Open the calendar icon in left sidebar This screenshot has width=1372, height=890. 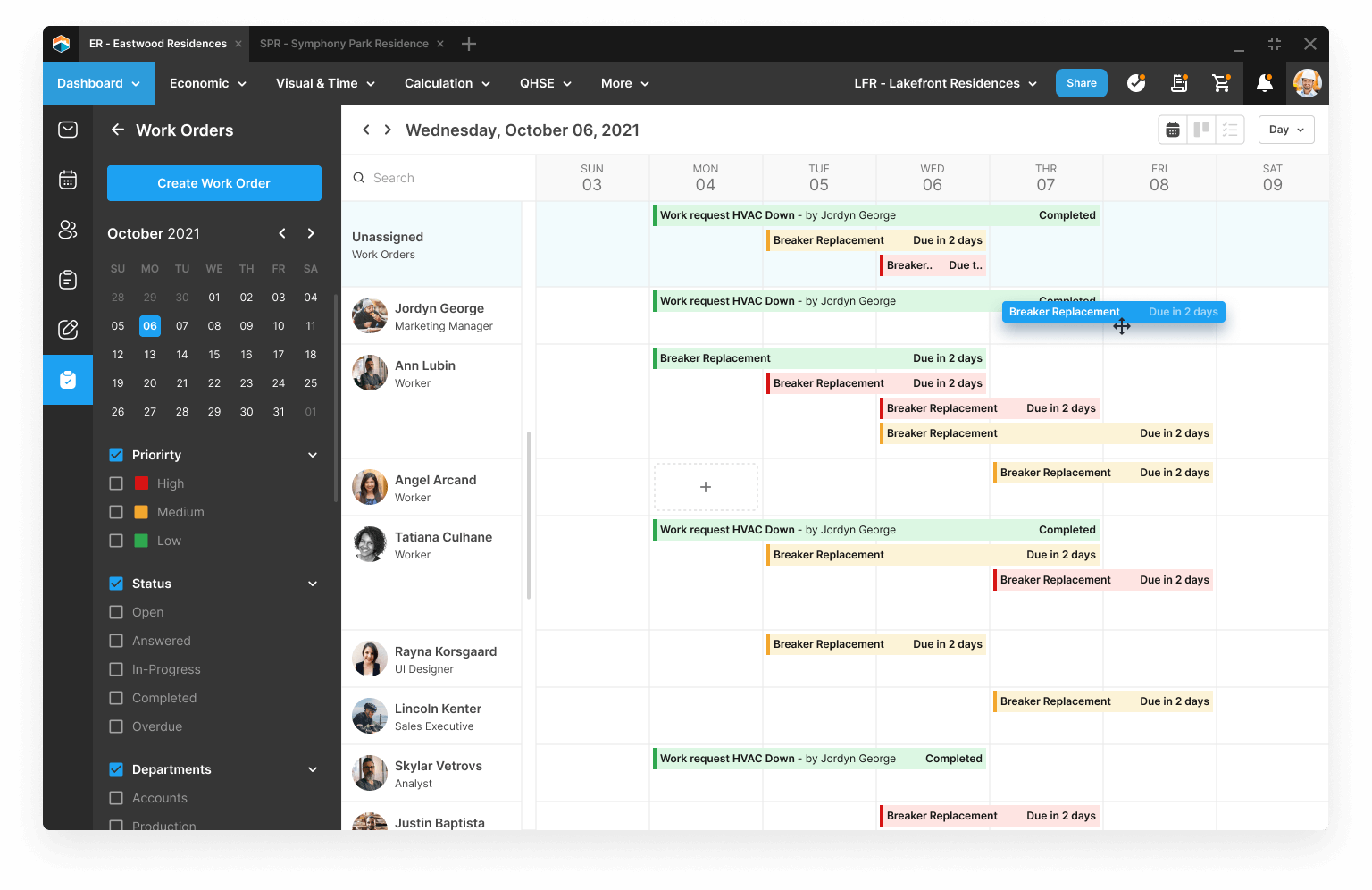68,180
